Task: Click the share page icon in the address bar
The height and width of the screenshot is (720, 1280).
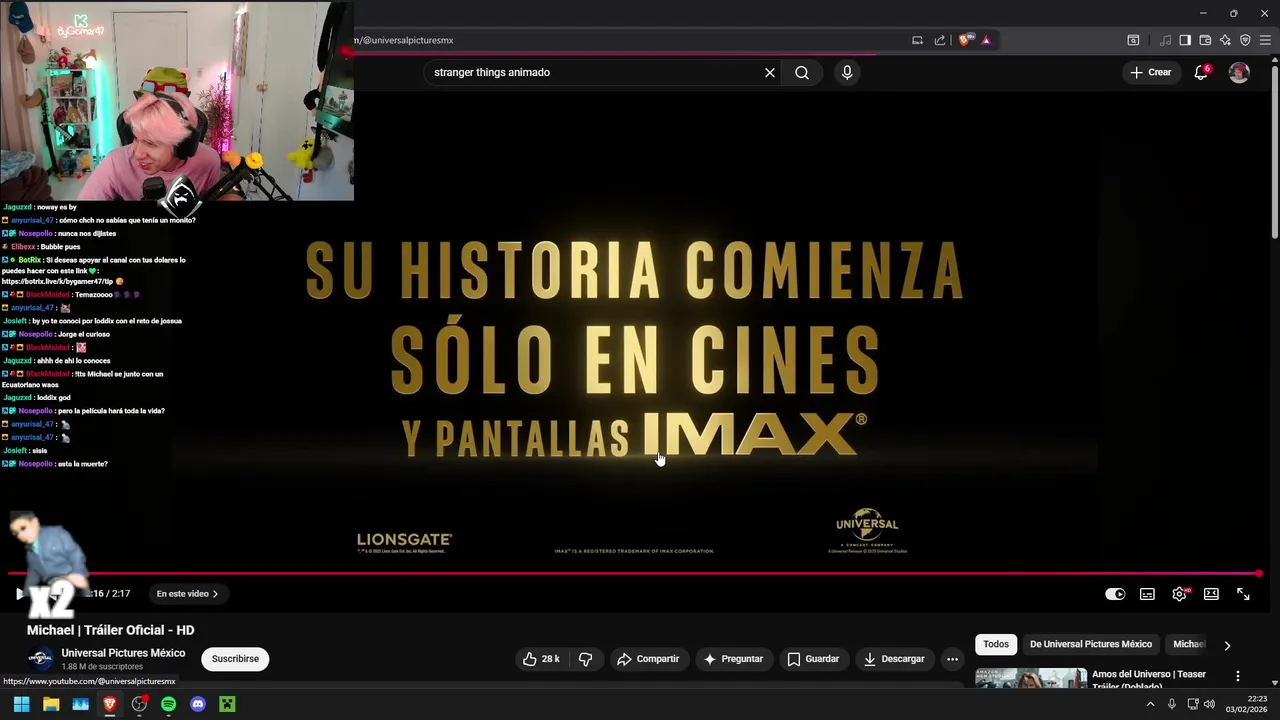Action: point(940,40)
